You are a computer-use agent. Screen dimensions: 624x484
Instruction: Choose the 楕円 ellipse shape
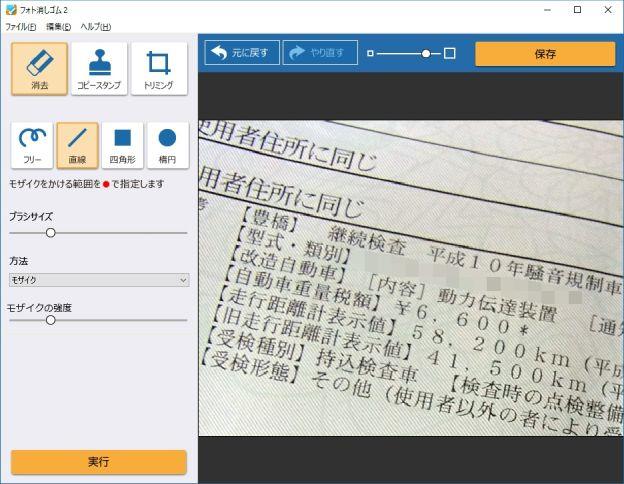[168, 145]
